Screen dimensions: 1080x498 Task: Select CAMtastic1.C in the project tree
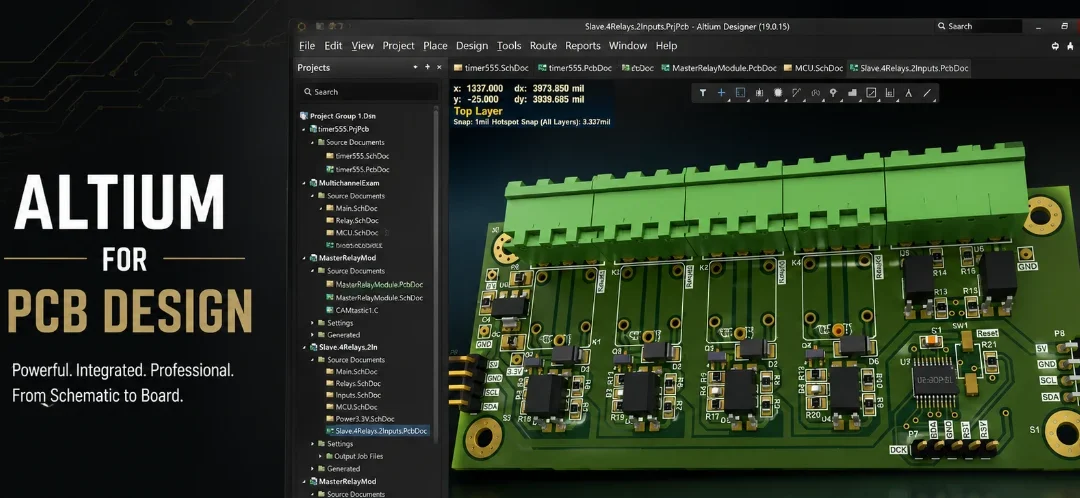357,311
